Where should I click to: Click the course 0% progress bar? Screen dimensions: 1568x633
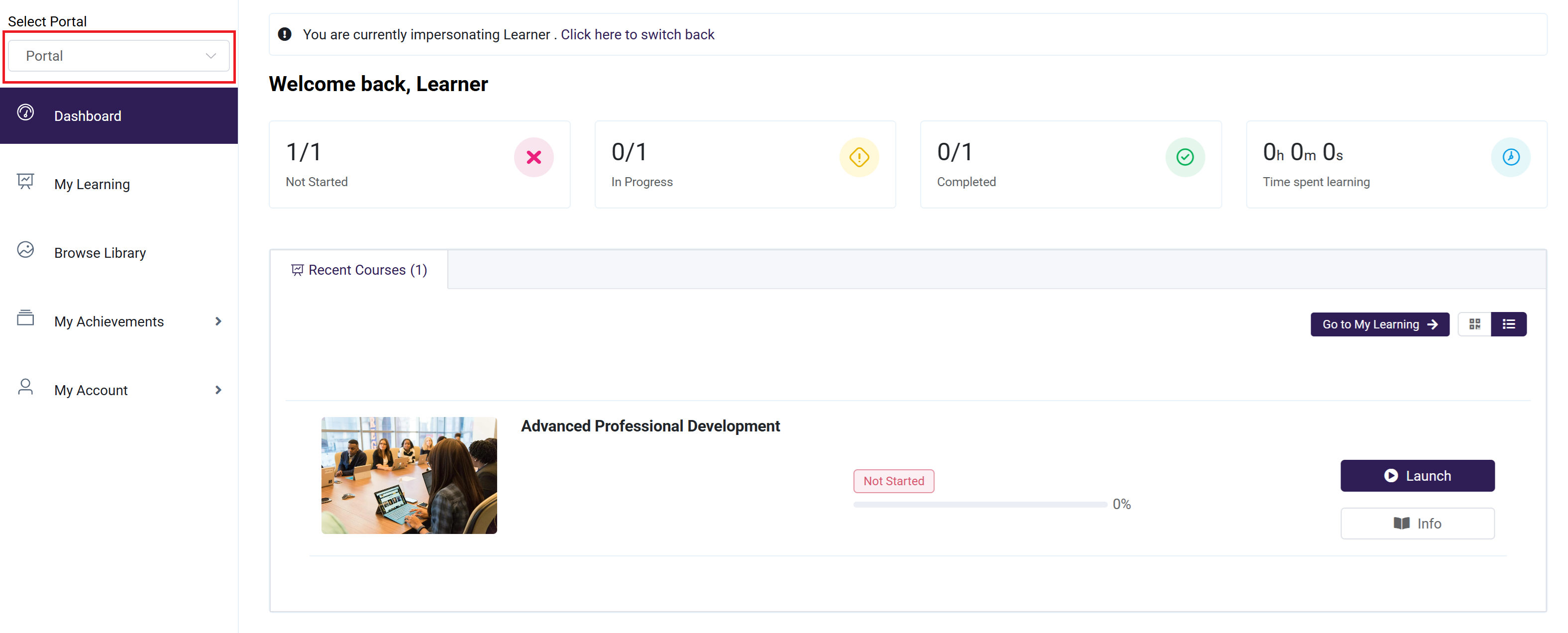click(x=979, y=505)
